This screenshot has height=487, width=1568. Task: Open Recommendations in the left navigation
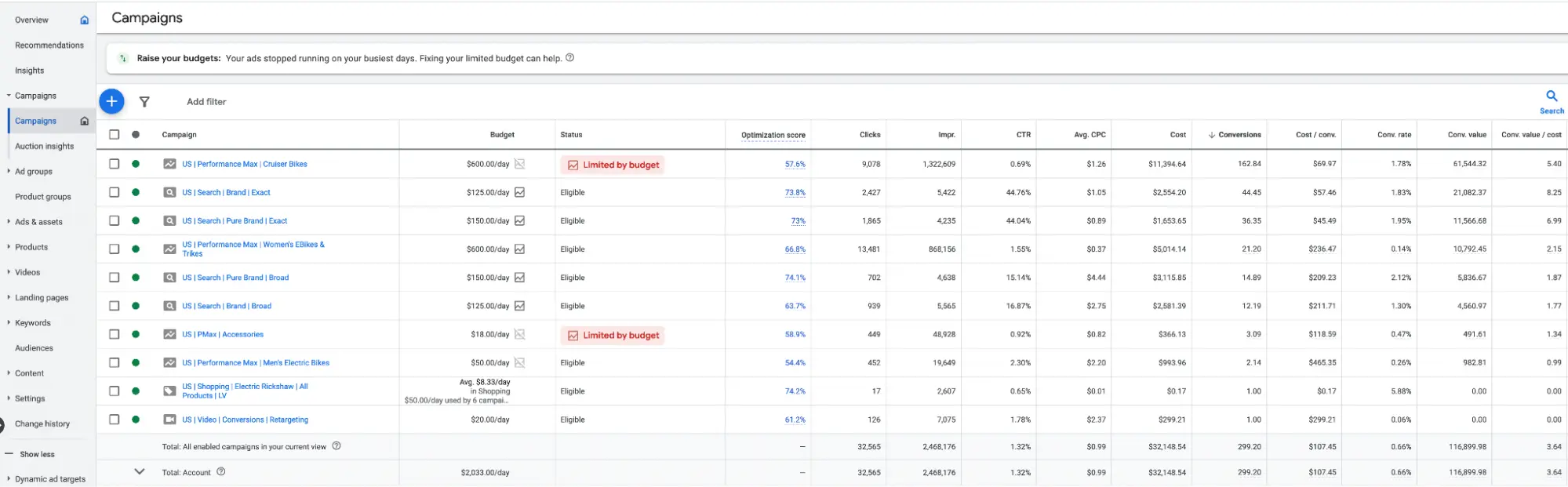[x=49, y=45]
